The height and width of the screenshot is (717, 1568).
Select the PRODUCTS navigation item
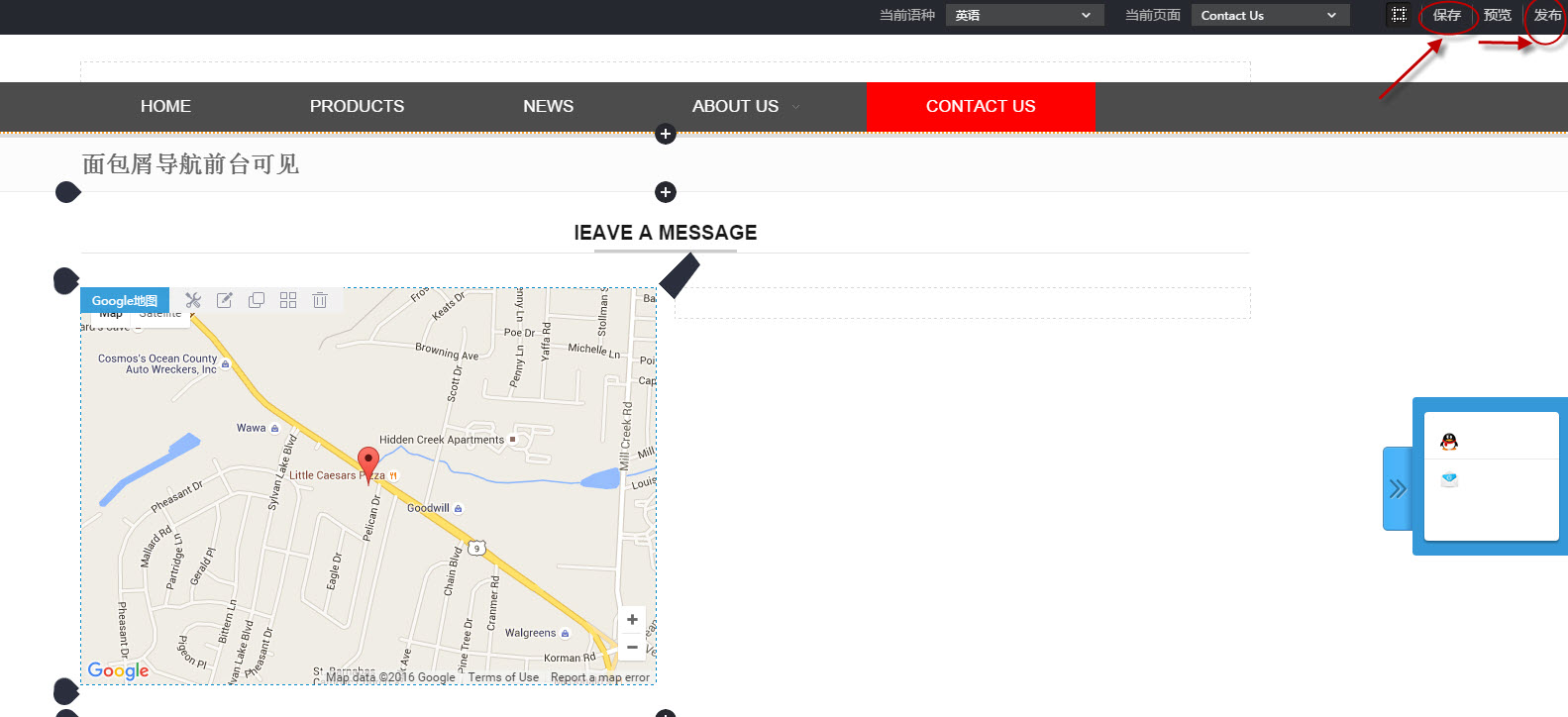(357, 106)
